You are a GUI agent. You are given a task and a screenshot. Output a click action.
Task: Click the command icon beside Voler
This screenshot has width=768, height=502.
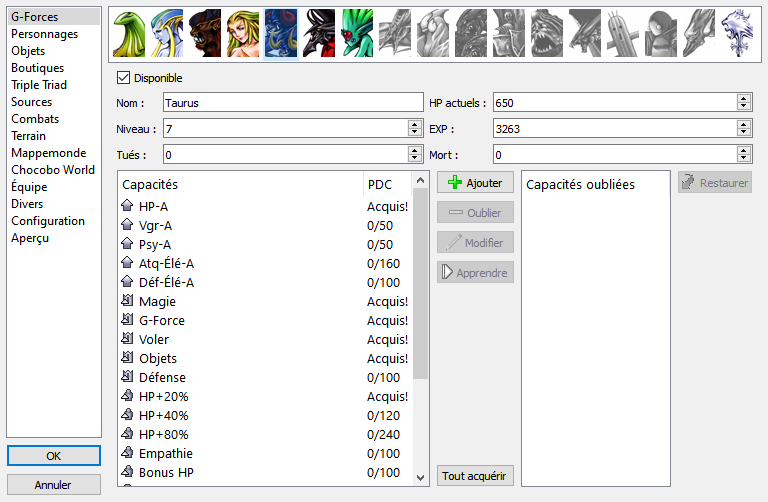click(127, 338)
